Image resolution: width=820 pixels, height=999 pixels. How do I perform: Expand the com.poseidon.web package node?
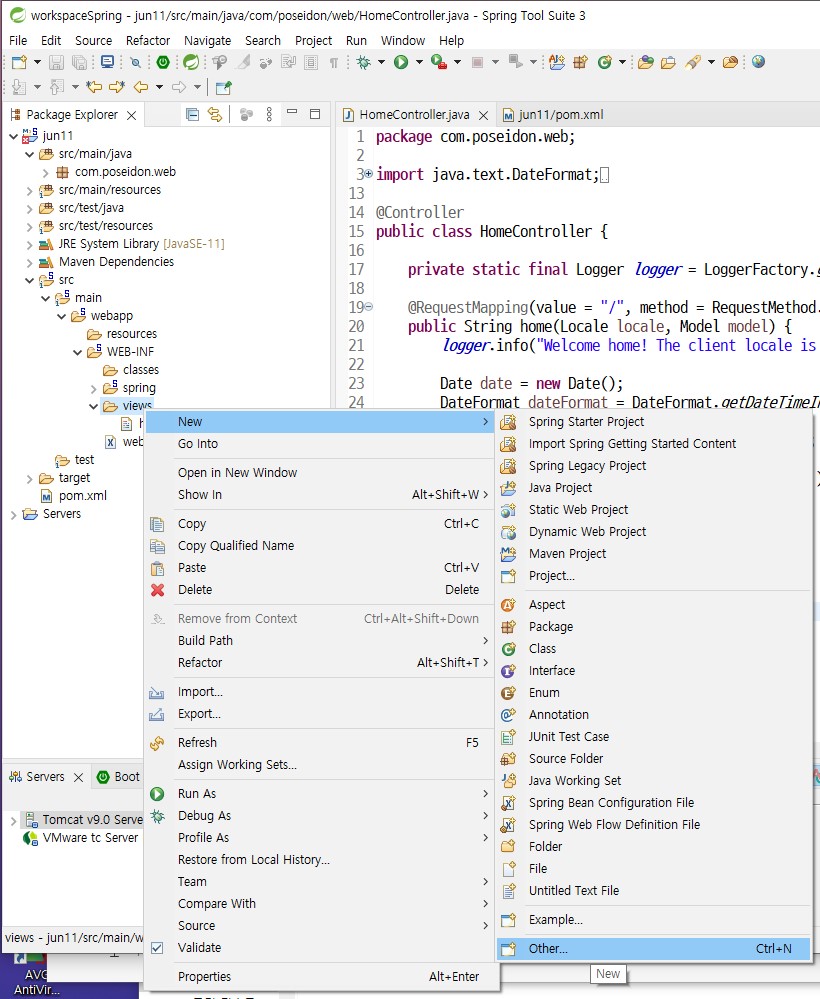[x=45, y=172]
